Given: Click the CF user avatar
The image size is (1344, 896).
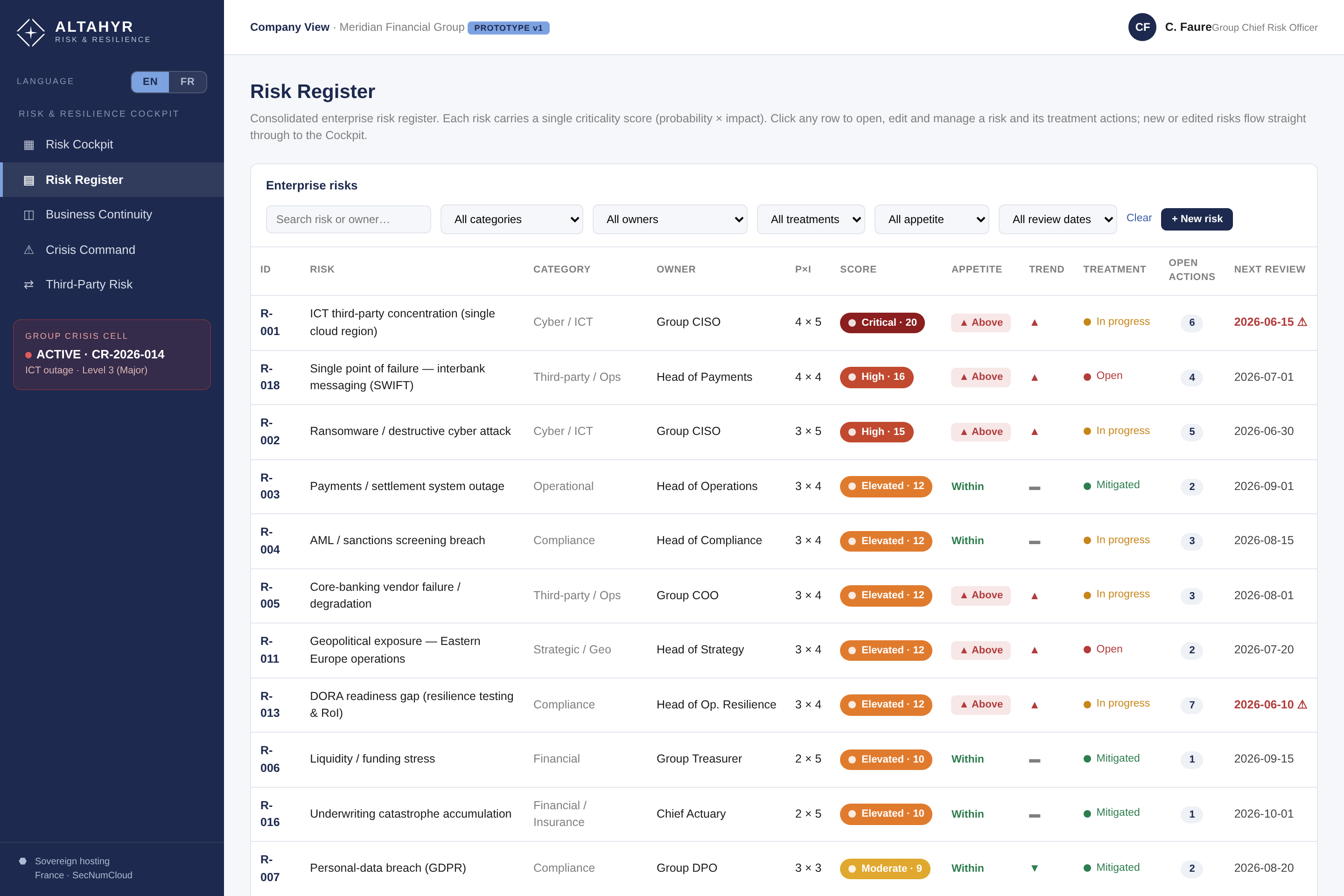Looking at the screenshot, I should (1142, 28).
